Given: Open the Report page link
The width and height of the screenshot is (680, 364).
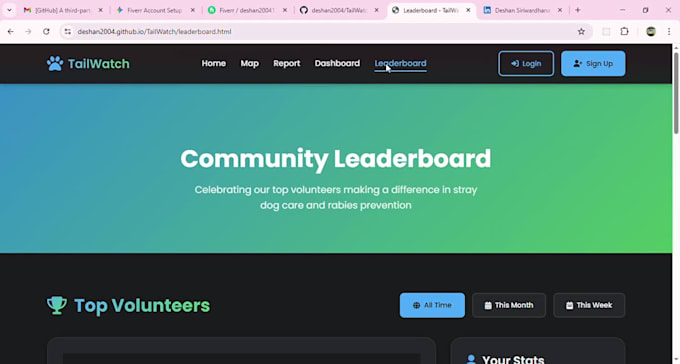Looking at the screenshot, I should pos(287,63).
